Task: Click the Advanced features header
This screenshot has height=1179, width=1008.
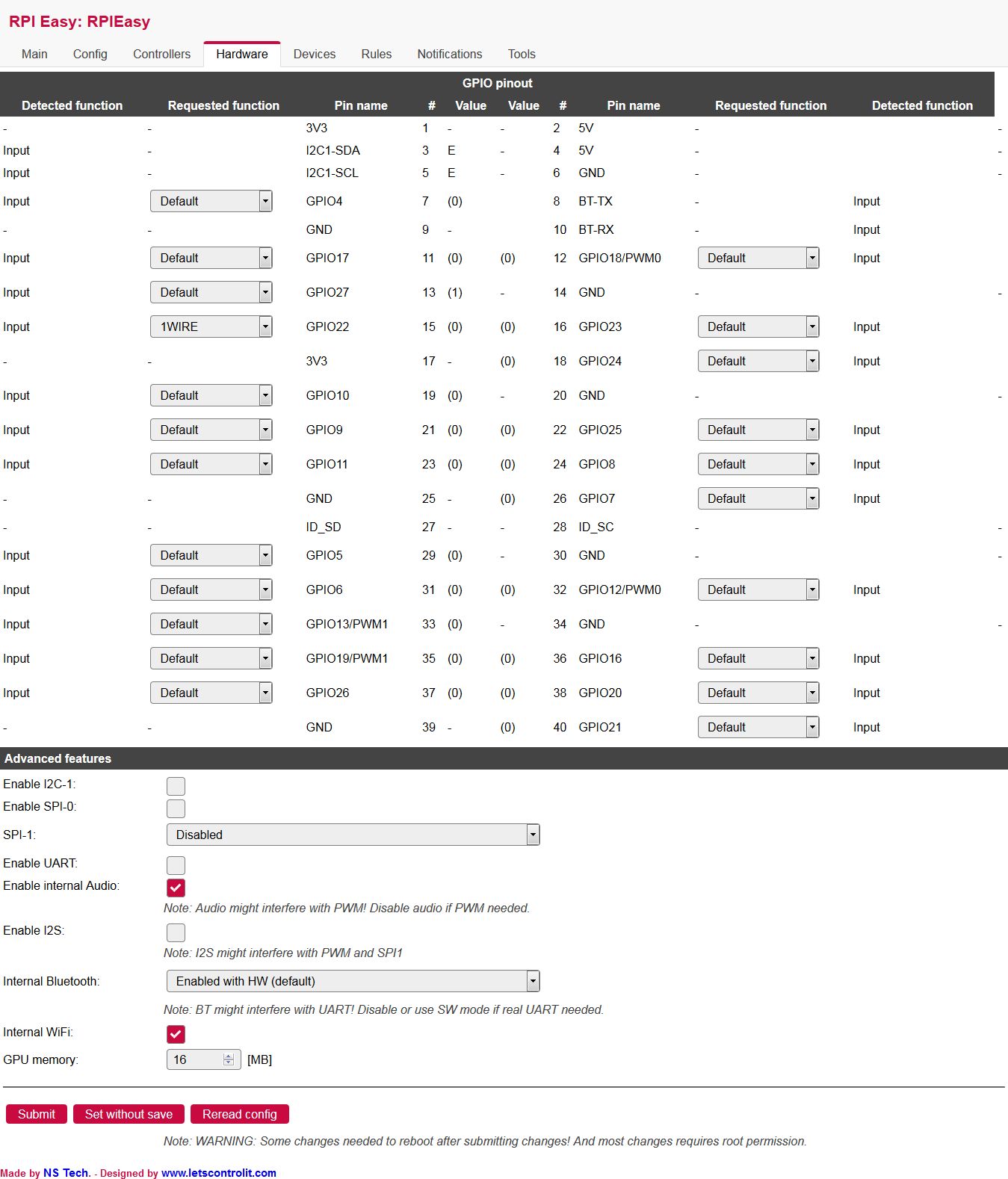Action: pos(58,758)
